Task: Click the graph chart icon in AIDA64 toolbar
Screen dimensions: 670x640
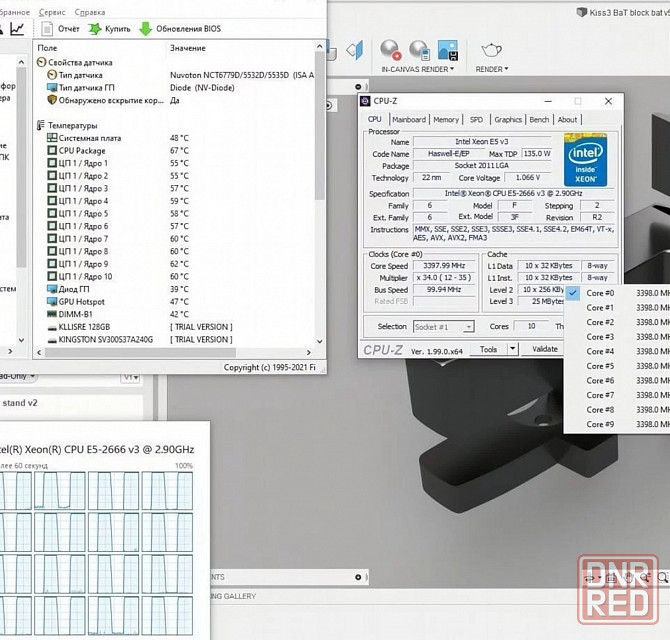Action: [x=17, y=29]
